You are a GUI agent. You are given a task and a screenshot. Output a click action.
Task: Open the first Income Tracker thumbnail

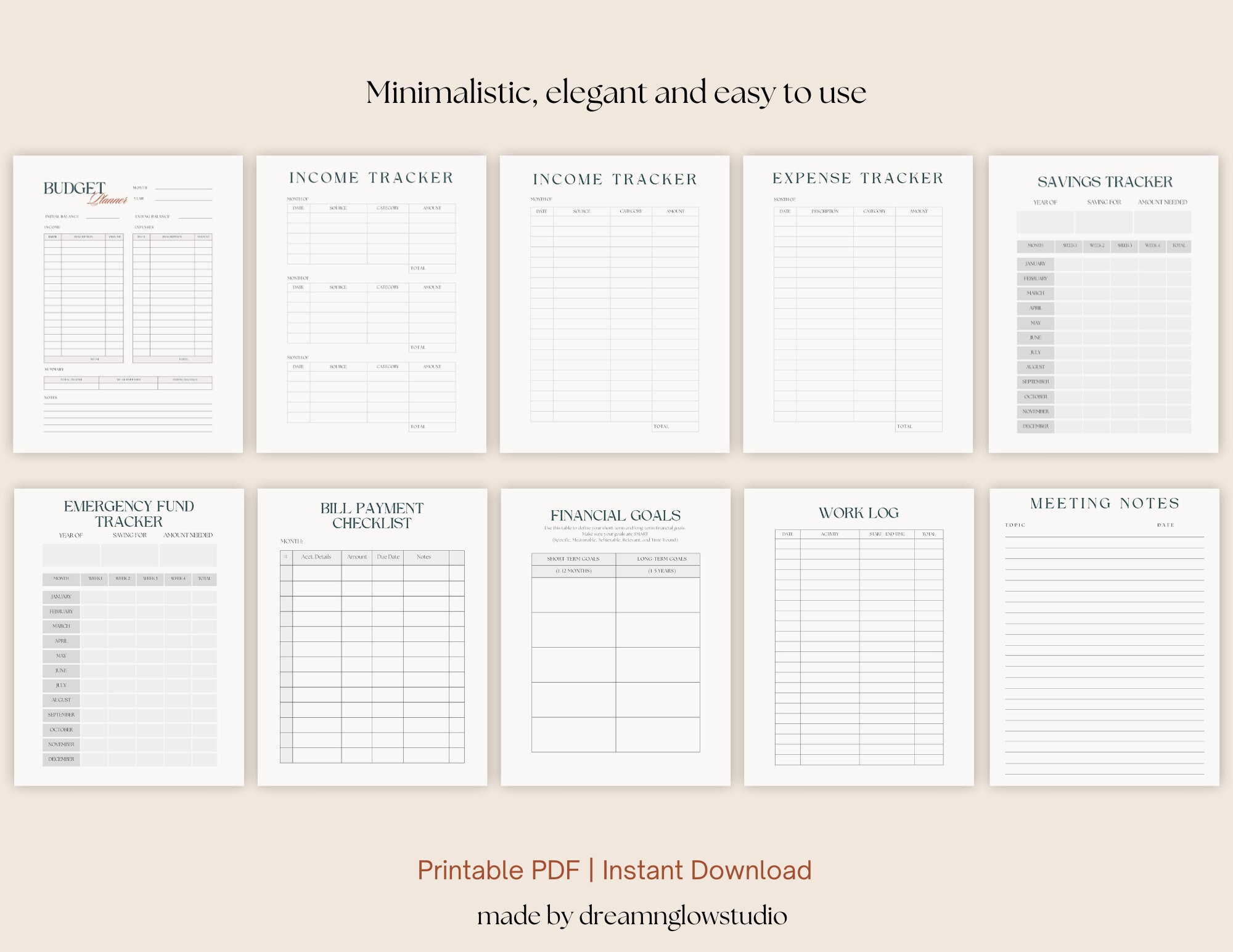(x=370, y=302)
